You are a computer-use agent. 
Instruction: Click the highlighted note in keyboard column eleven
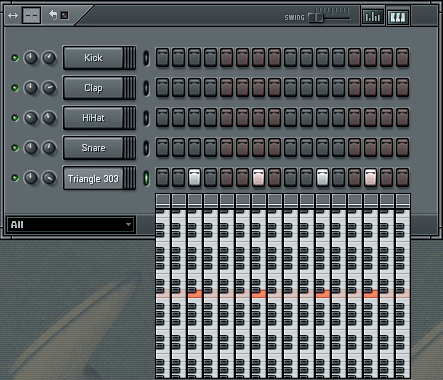[x=323, y=294]
